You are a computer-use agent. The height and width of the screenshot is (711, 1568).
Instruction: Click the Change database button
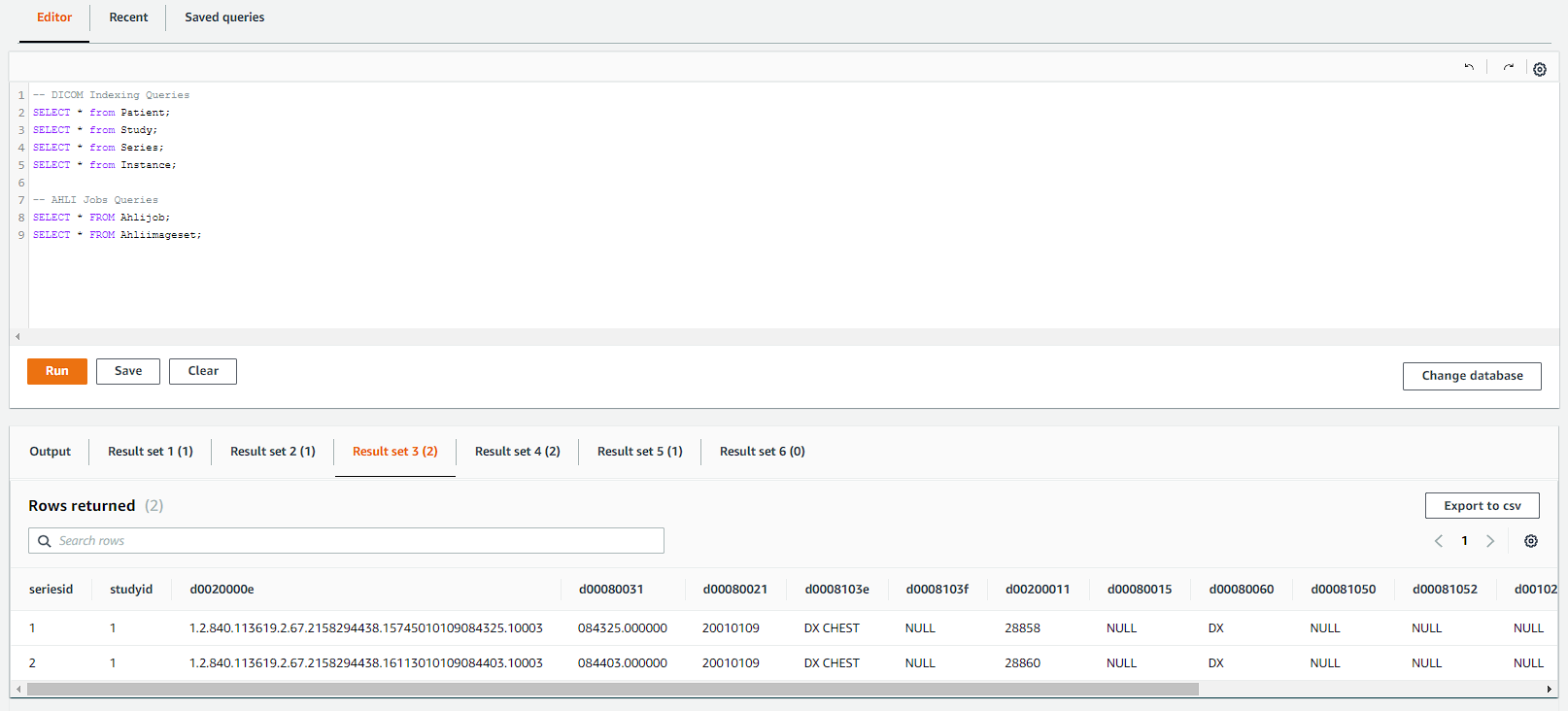(x=1472, y=376)
